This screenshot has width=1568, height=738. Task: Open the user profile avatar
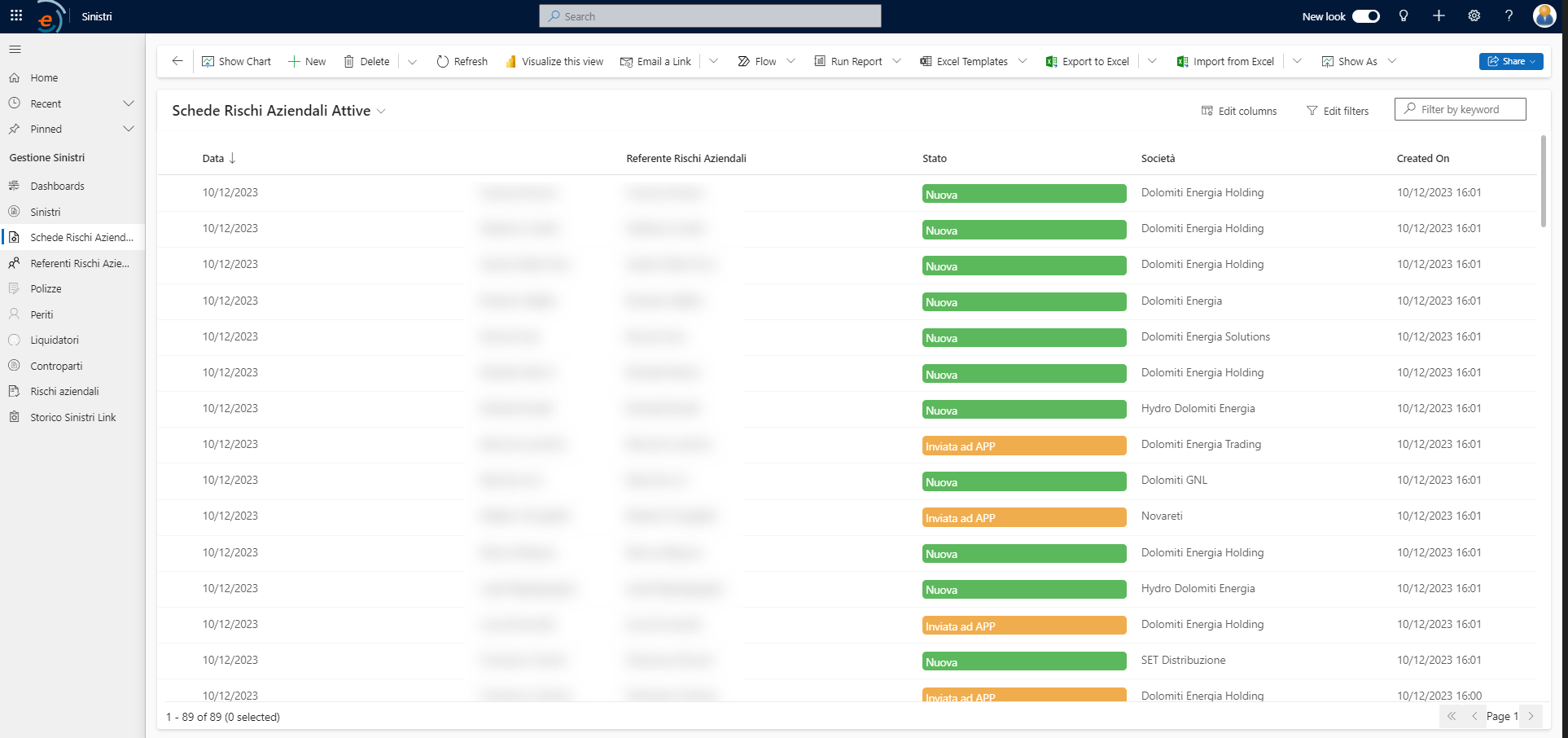(x=1544, y=15)
